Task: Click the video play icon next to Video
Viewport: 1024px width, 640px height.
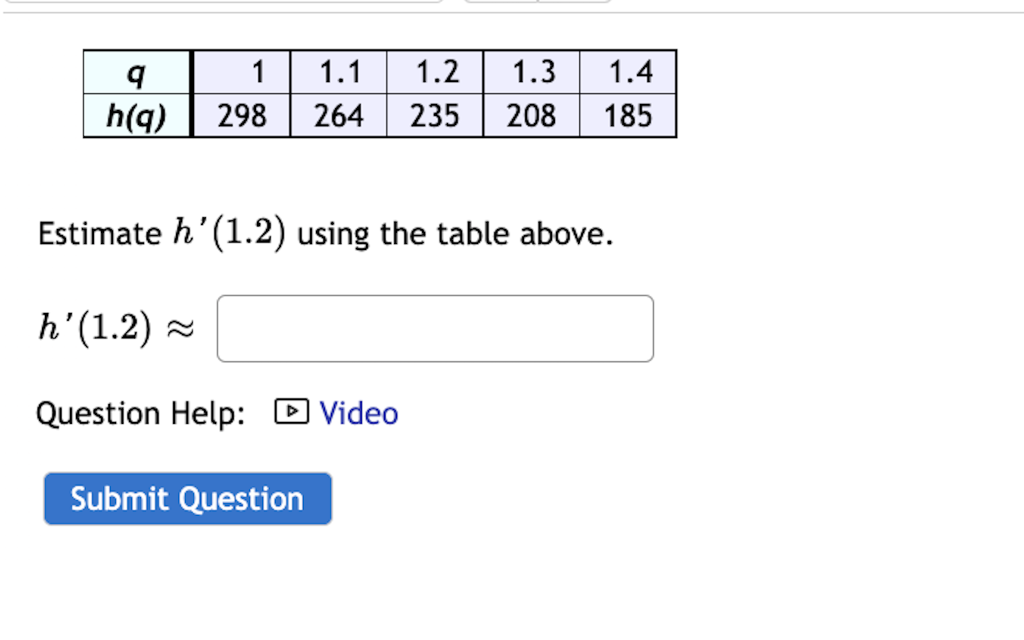Action: click(290, 412)
